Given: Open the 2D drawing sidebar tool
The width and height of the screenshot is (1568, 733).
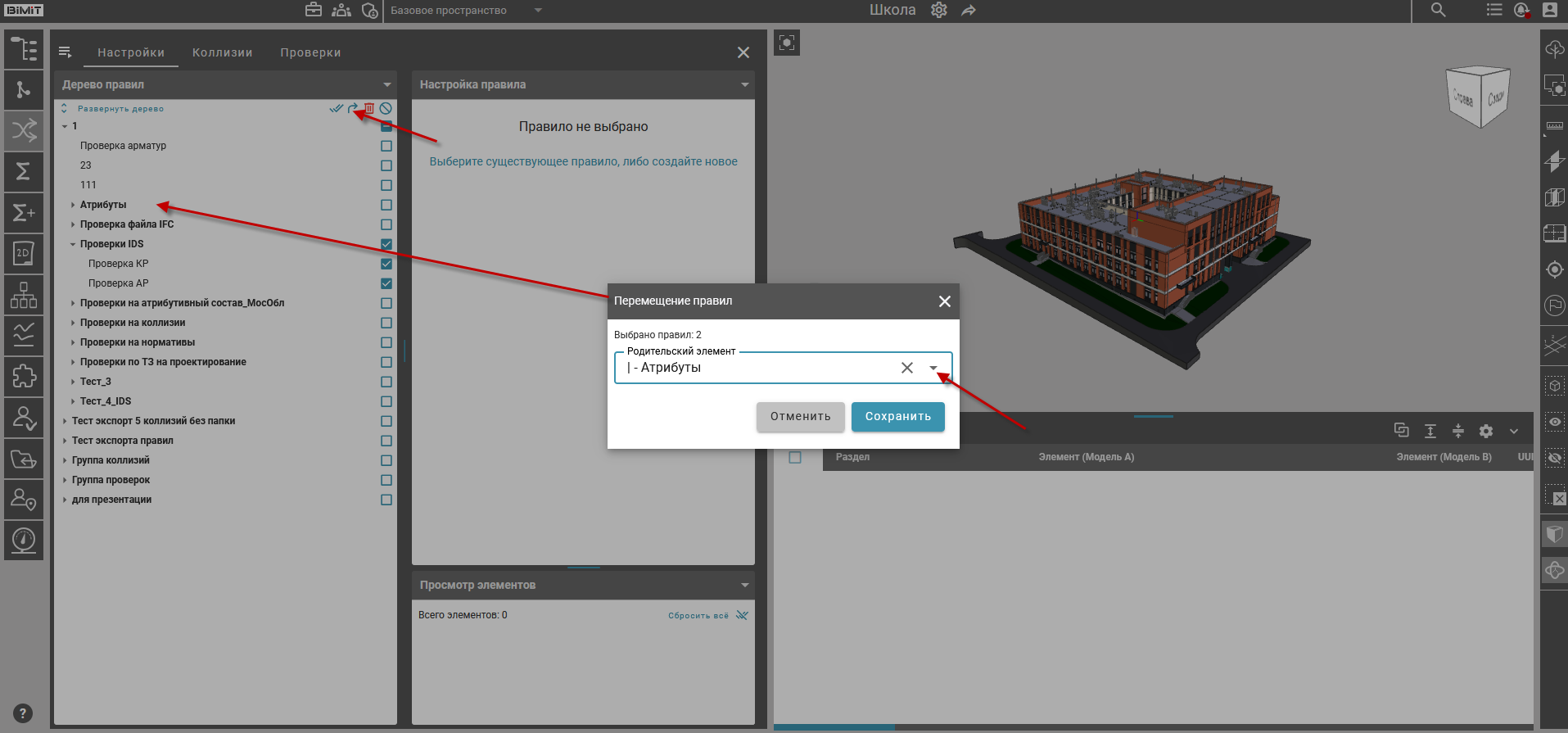Looking at the screenshot, I should click(24, 254).
